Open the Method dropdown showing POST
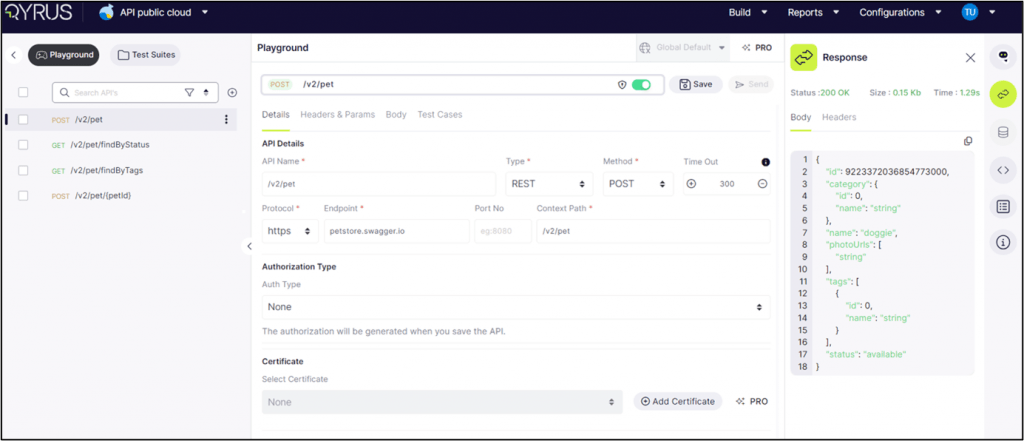 (637, 184)
